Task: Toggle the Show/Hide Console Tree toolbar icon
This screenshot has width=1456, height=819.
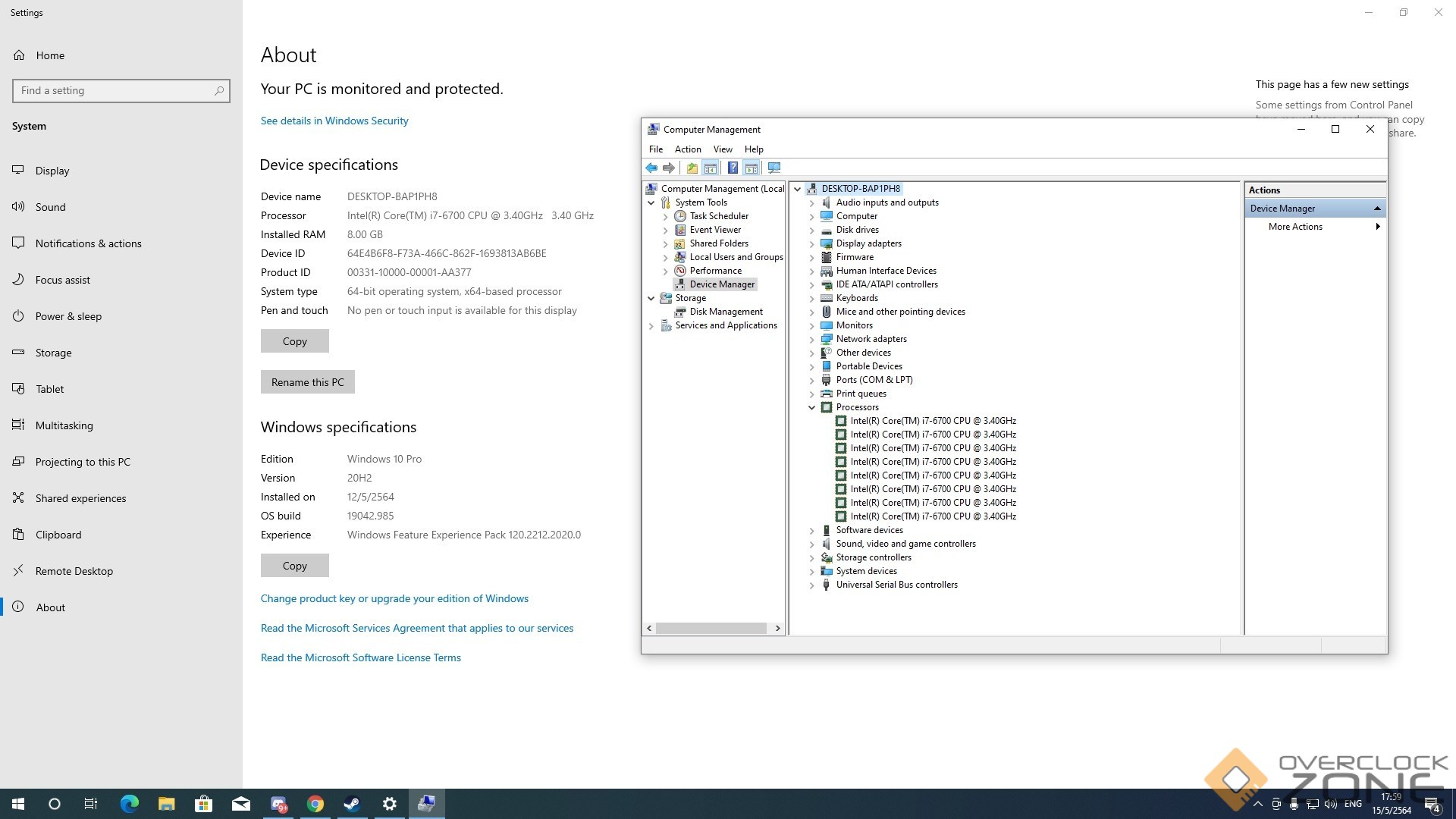Action: 711,168
